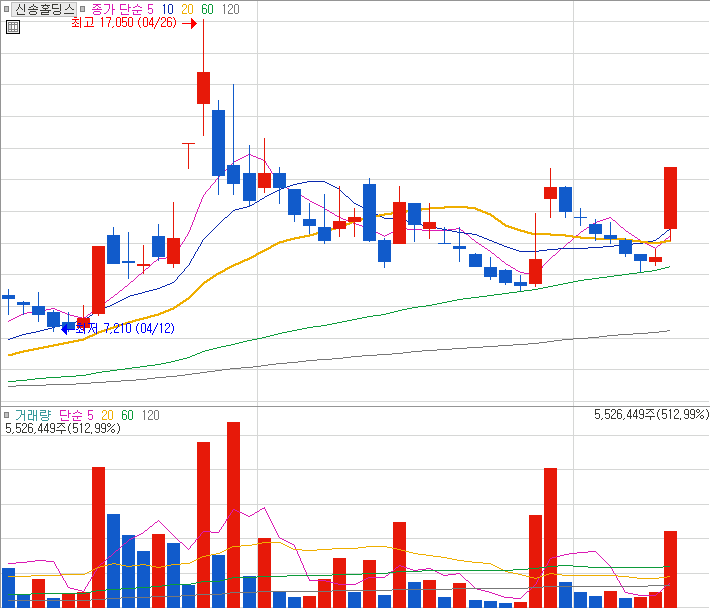
Task: Select the green 60-day price average label
Action: (207, 9)
